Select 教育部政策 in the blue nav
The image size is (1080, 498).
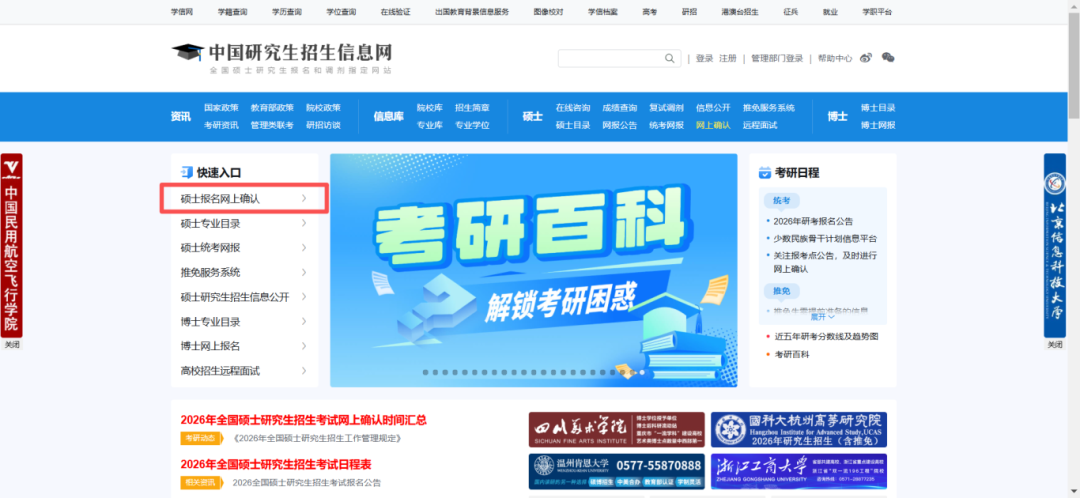[x=272, y=108]
